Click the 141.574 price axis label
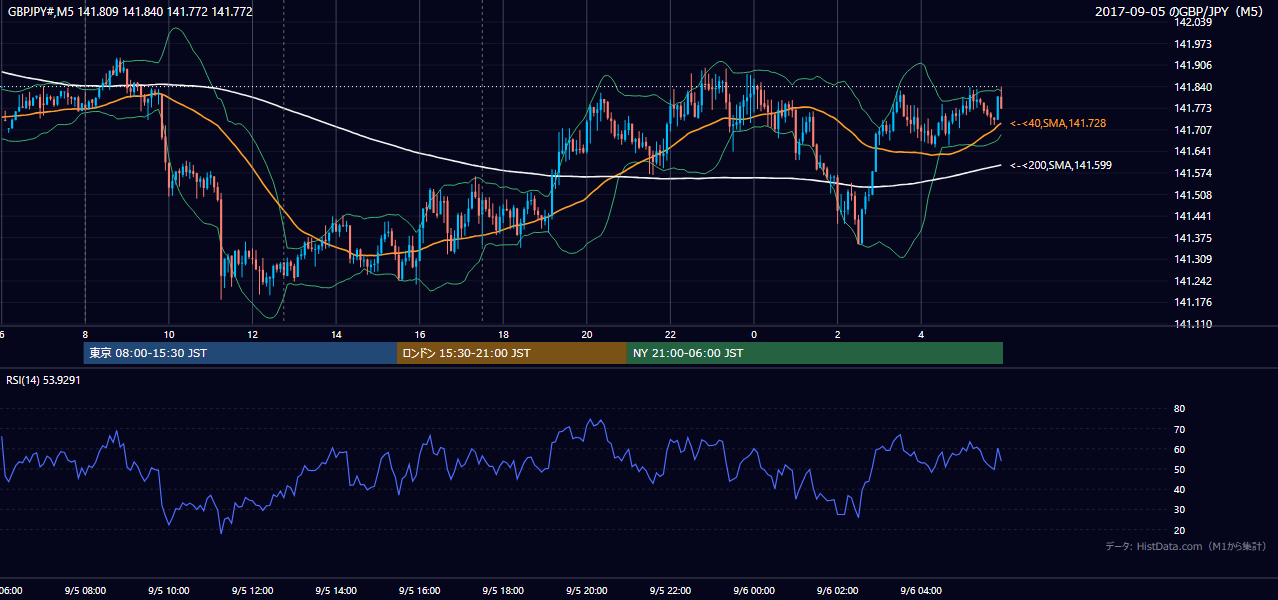Image resolution: width=1278 pixels, height=600 pixels. [x=1193, y=173]
